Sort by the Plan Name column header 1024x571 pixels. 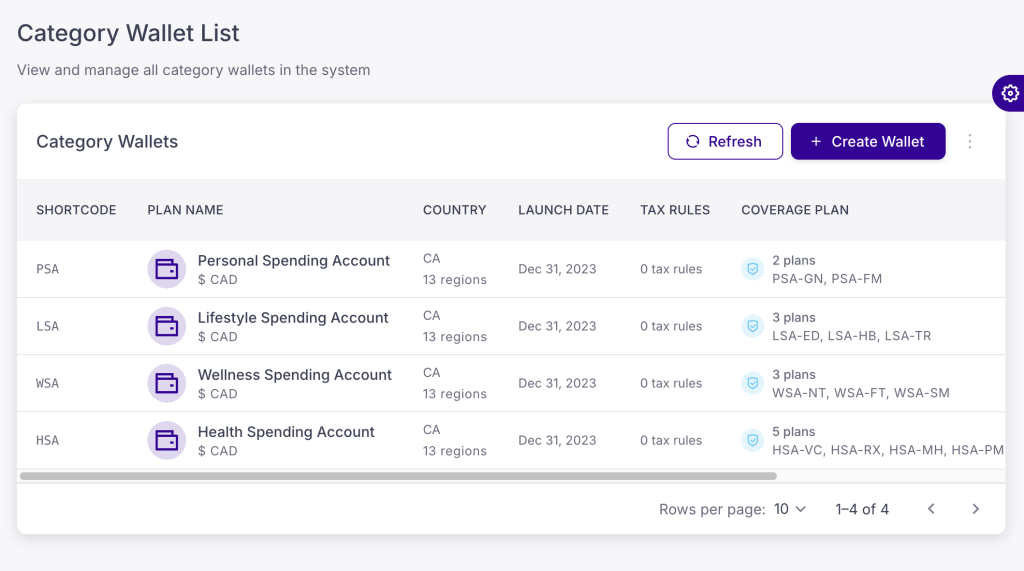click(x=185, y=210)
